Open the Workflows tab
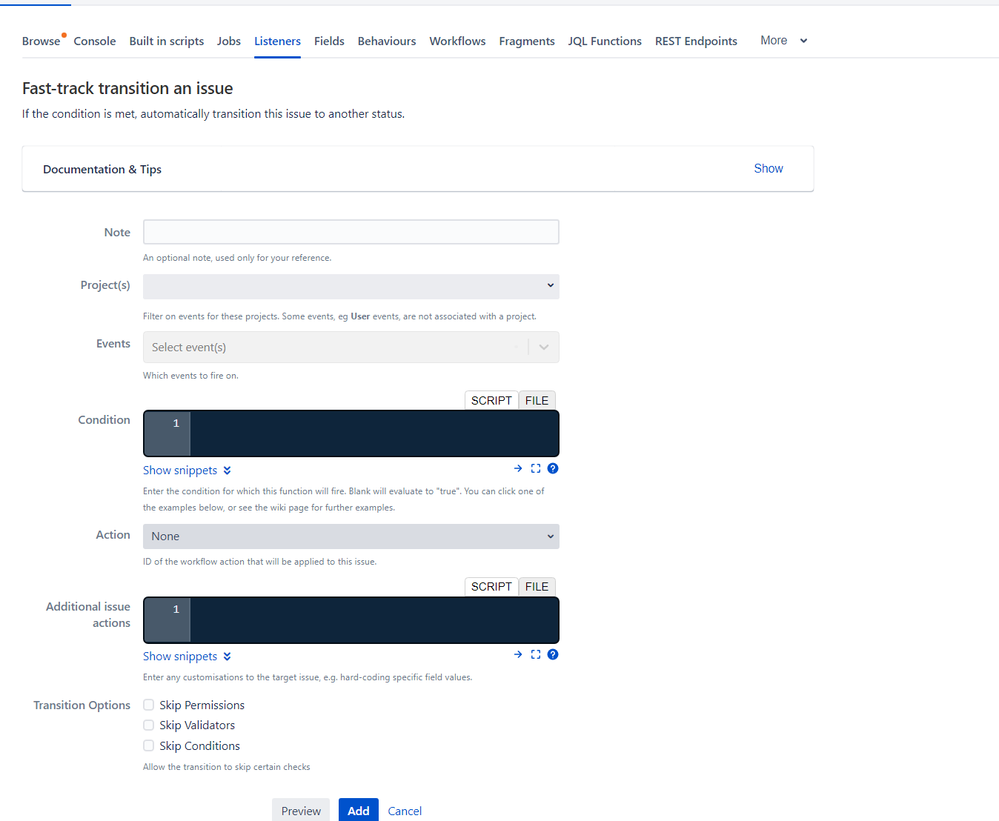The height and width of the screenshot is (821, 999). point(457,41)
